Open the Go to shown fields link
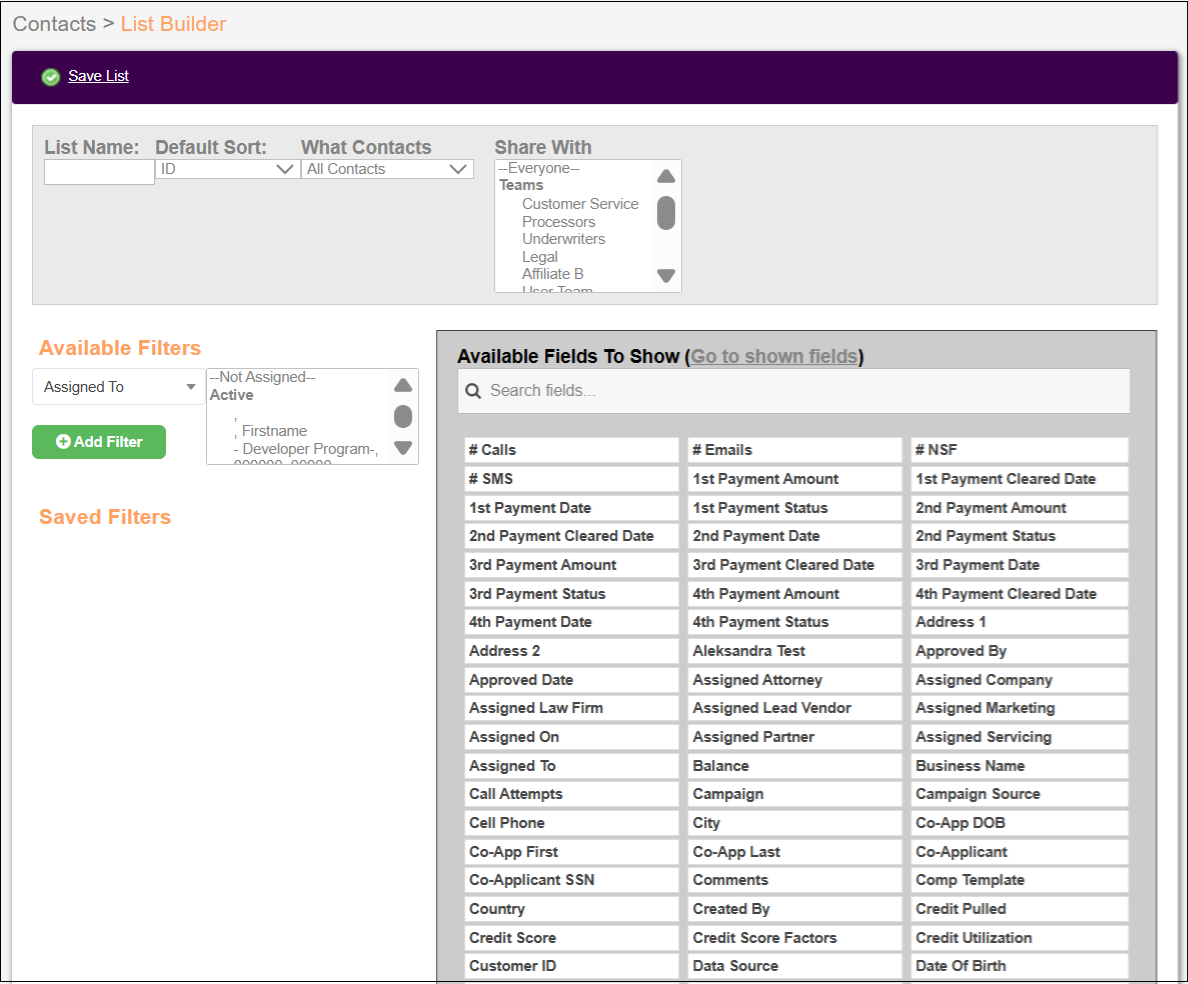 [774, 357]
